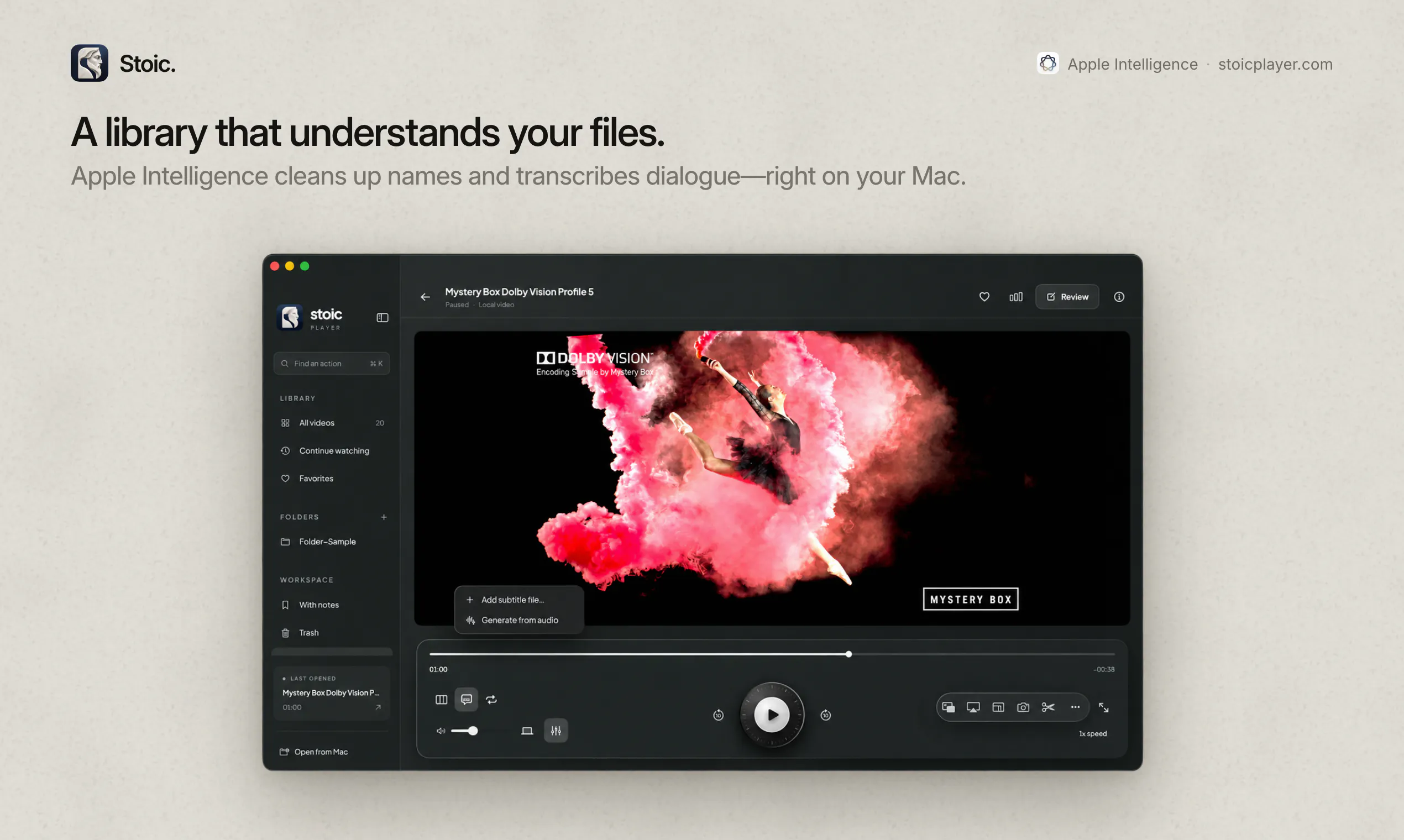Toggle the subtitles speech-bubble button
This screenshot has height=840, width=1404.
[x=467, y=700]
